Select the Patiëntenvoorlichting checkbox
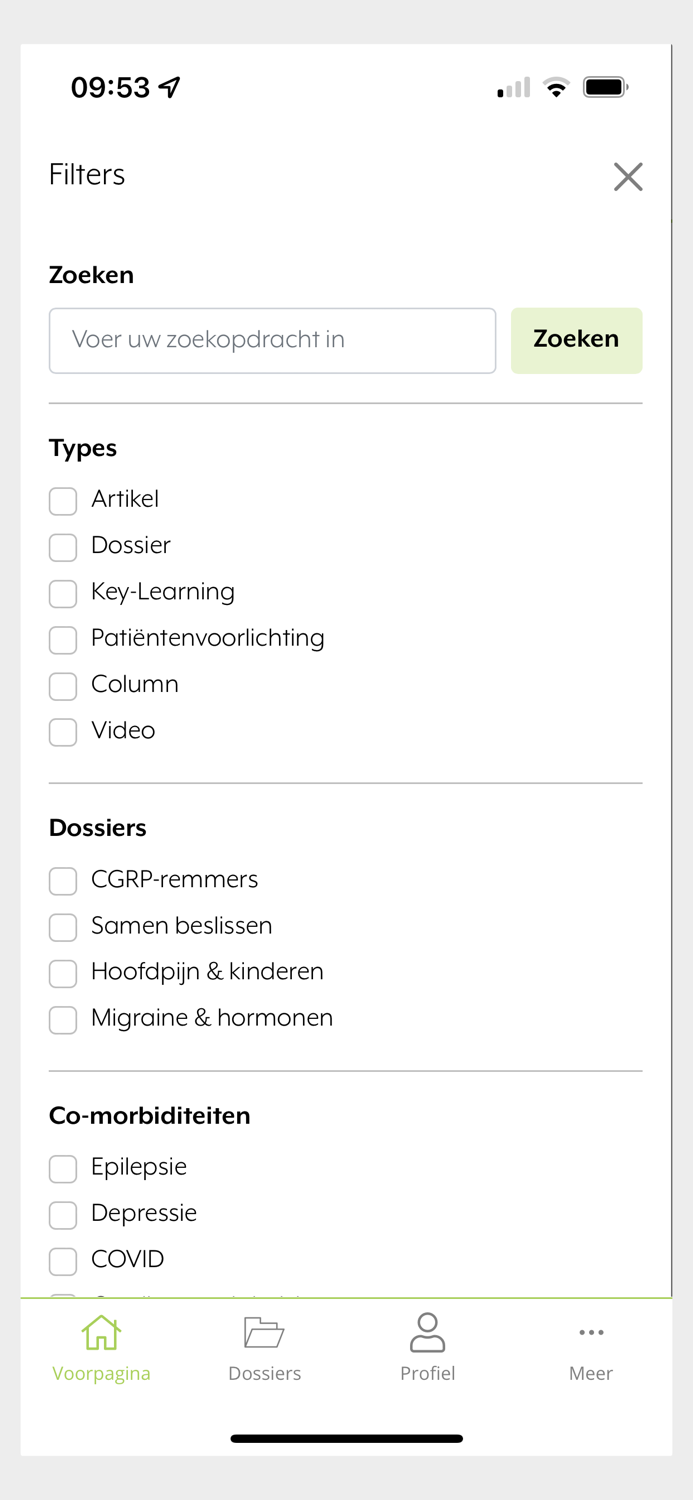This screenshot has height=1500, width=693. [x=62, y=640]
